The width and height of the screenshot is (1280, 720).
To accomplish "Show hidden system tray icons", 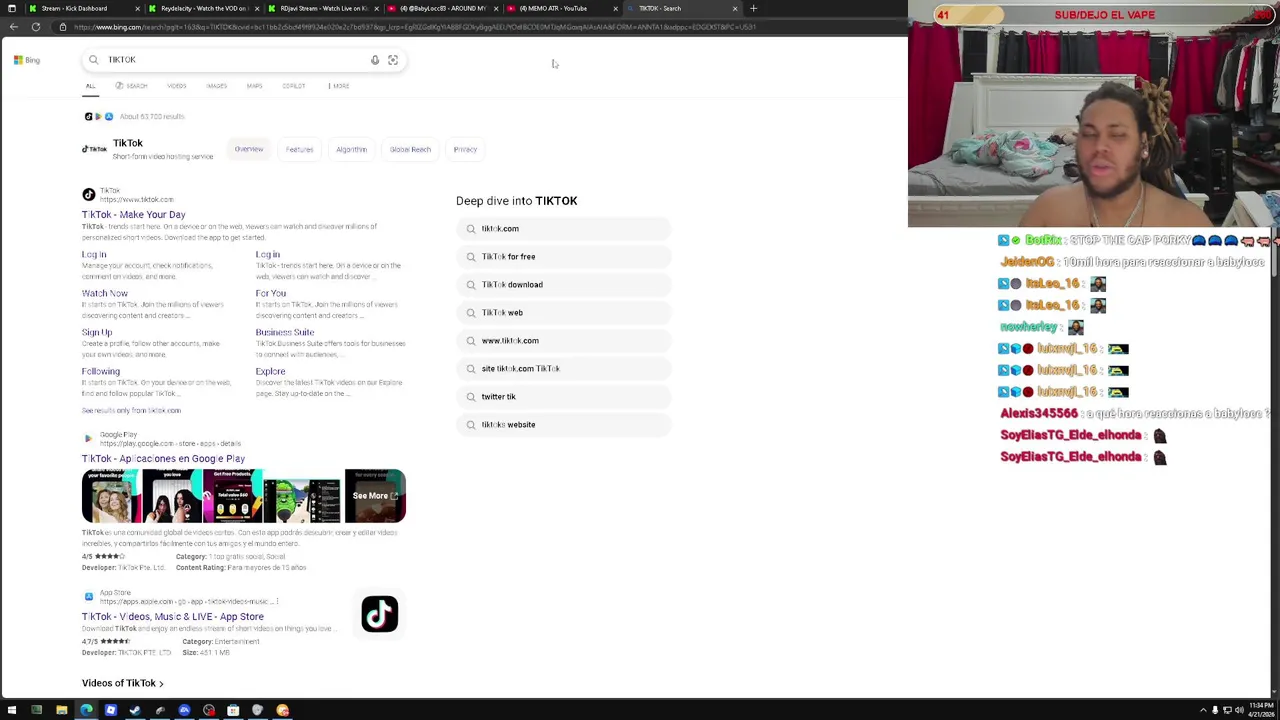I will point(1203,710).
